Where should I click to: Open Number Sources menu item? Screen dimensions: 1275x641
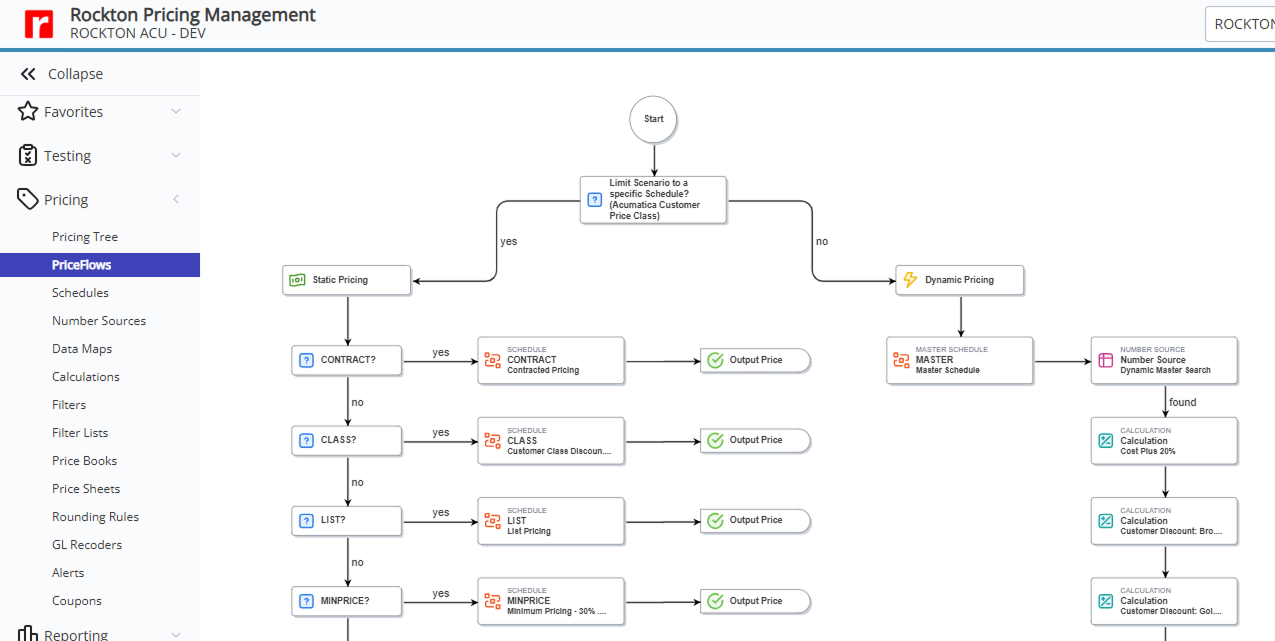point(99,321)
